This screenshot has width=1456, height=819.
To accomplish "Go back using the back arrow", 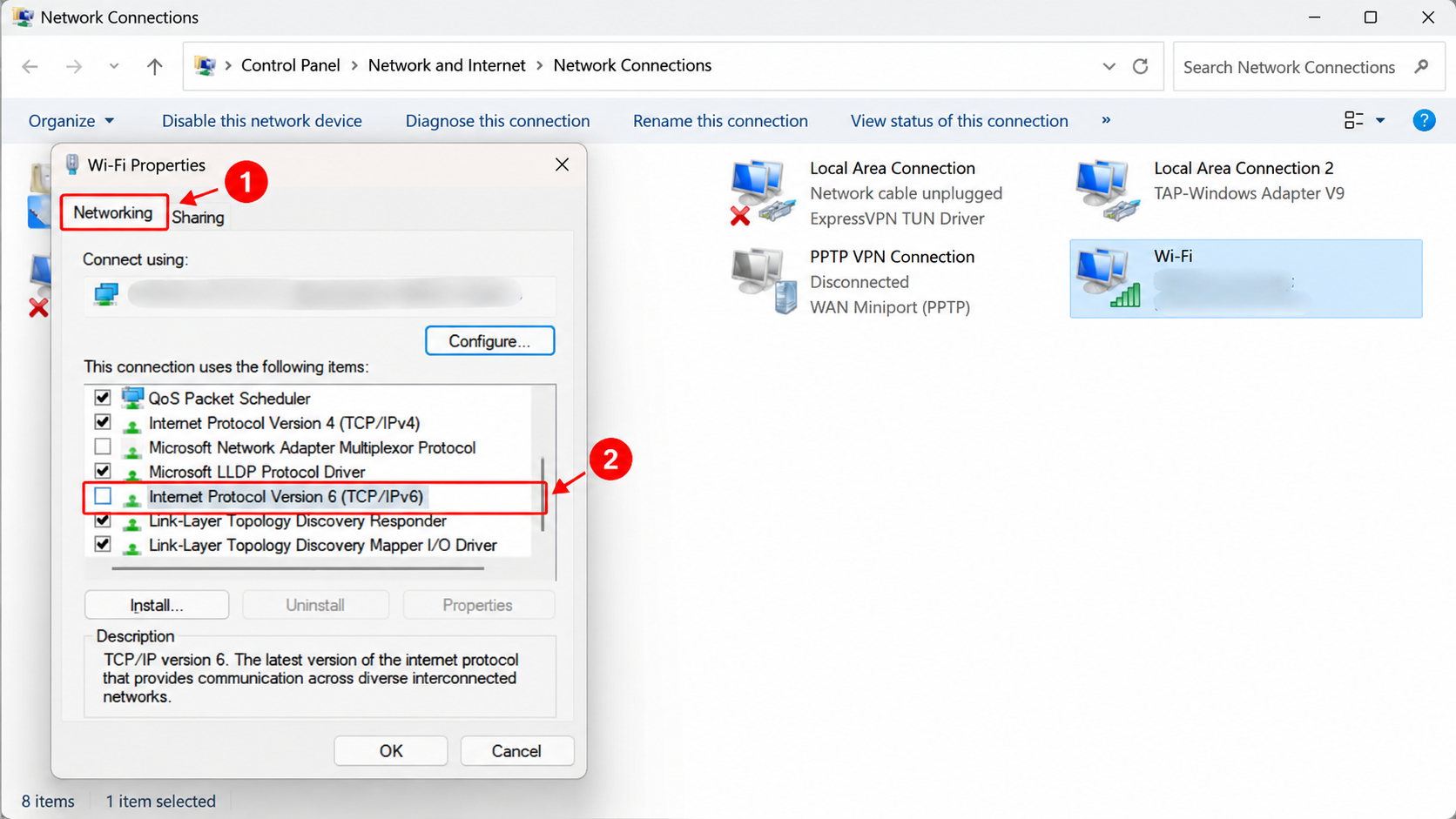I will pos(30,66).
